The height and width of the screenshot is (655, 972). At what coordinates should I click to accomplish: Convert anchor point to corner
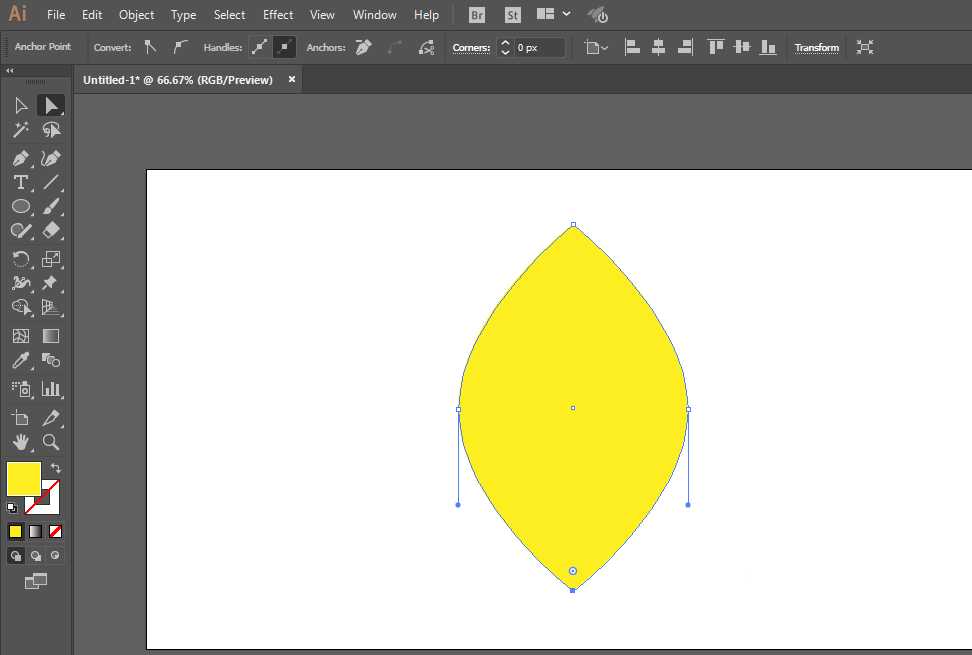[x=150, y=47]
